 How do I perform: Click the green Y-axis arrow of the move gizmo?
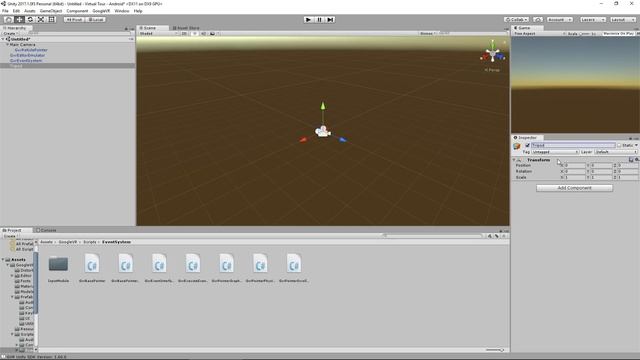click(323, 106)
